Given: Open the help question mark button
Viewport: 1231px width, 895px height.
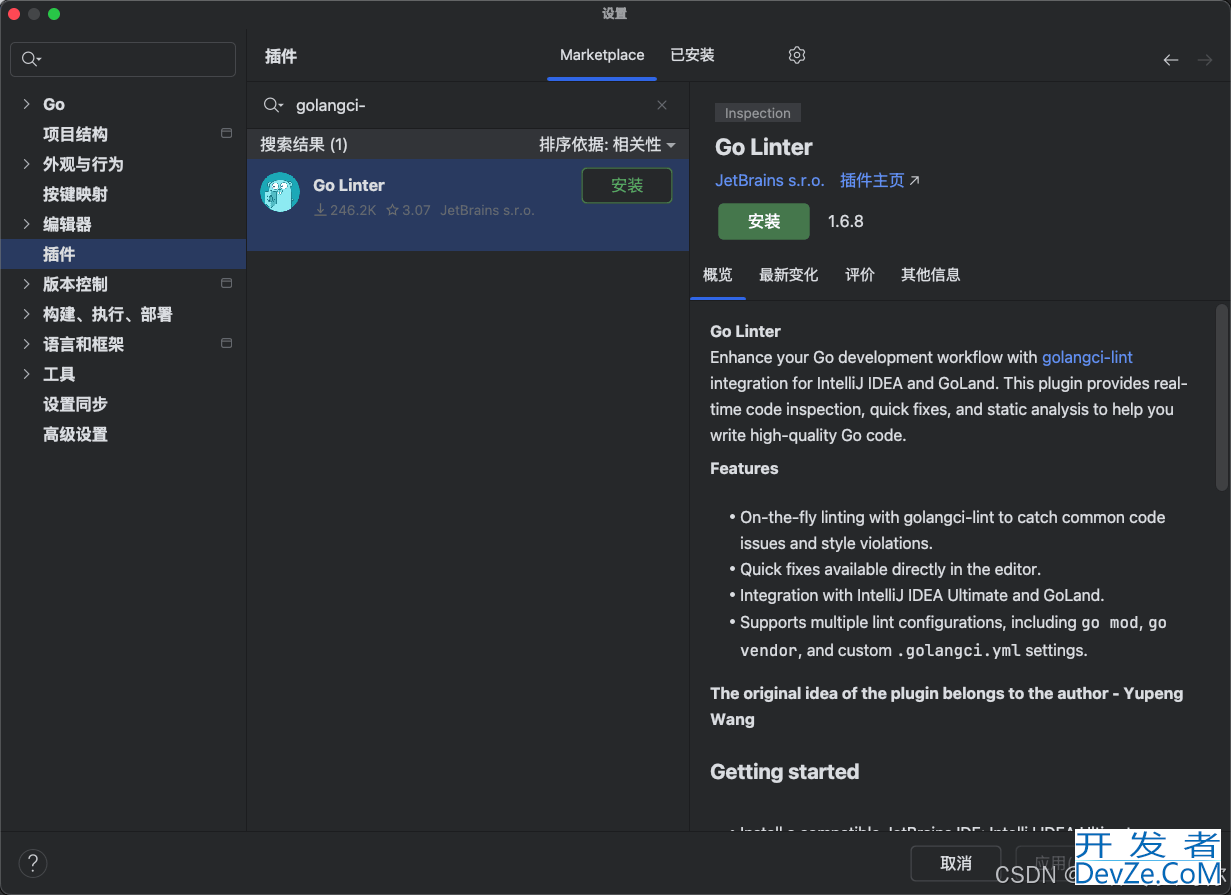Looking at the screenshot, I should (x=33, y=863).
